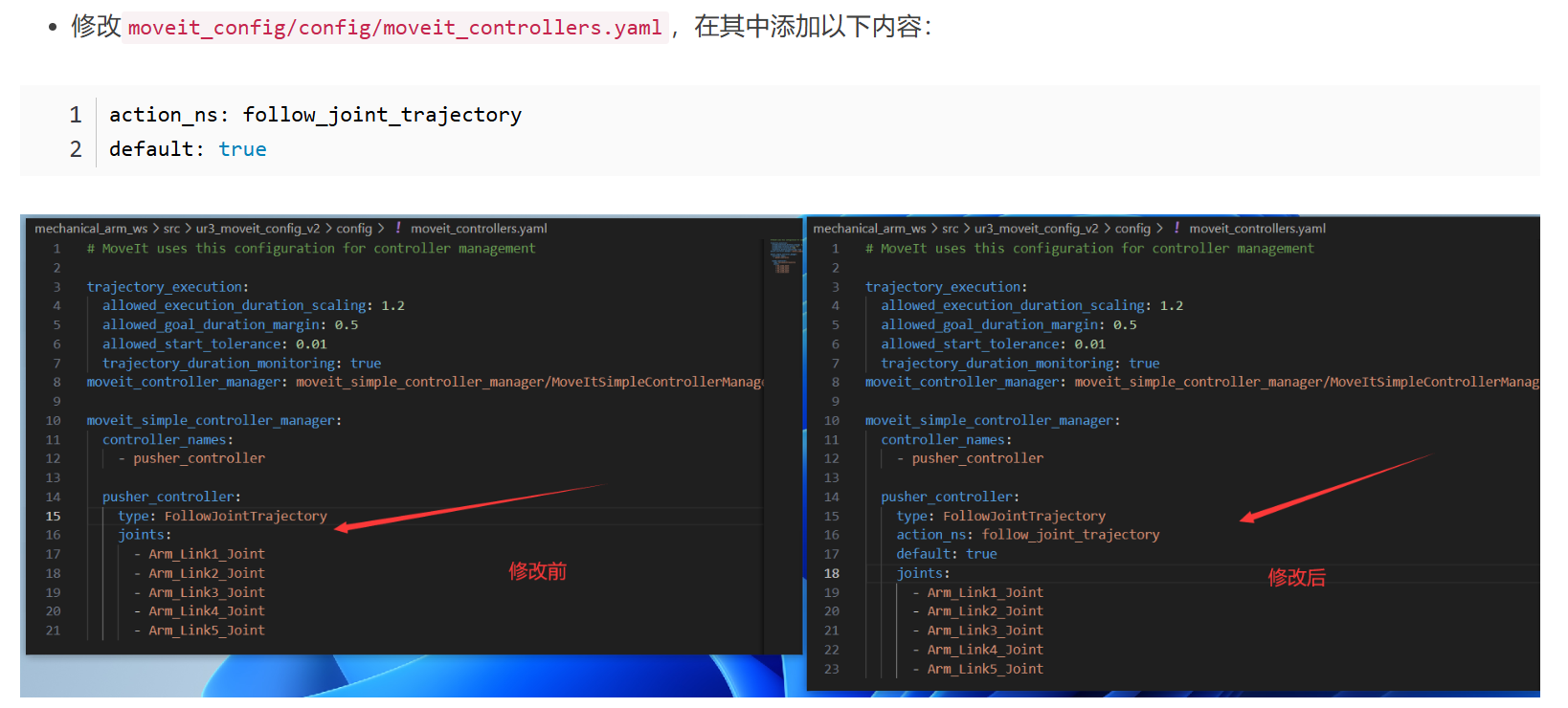Screen dimensions: 1568x708
Task: Click Arm_Link5_Joint on line 23 in the 修改后 editor
Action: pyautogui.click(x=985, y=670)
